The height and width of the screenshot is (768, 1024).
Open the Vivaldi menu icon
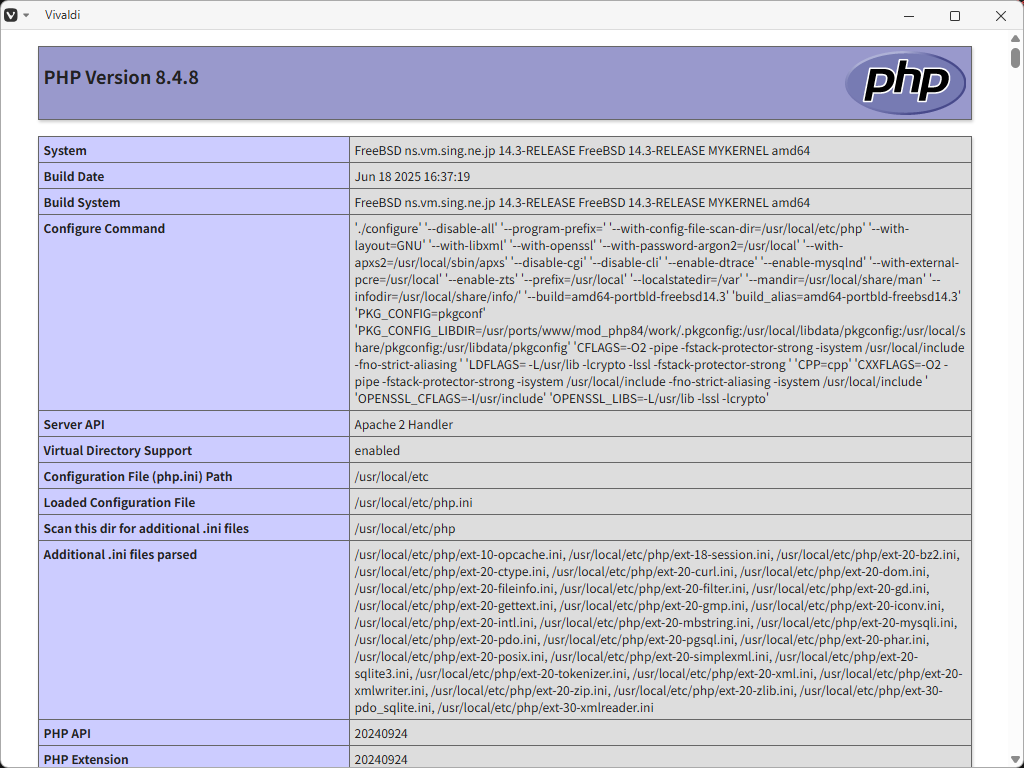click(x=10, y=15)
